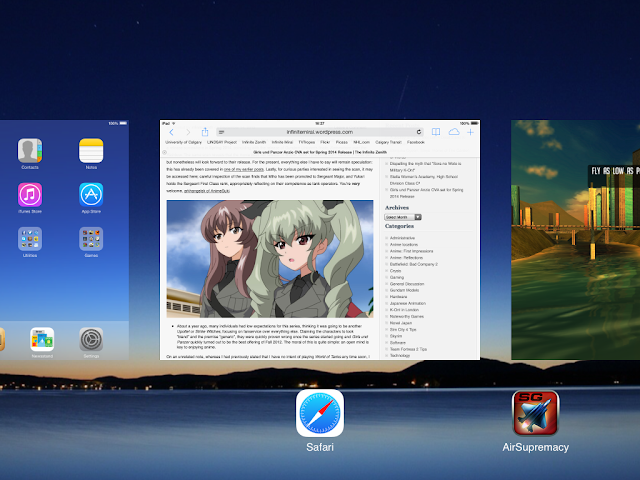The height and width of the screenshot is (480, 640).
Task: Open Games folder on home screen card
Action: click(x=91, y=239)
